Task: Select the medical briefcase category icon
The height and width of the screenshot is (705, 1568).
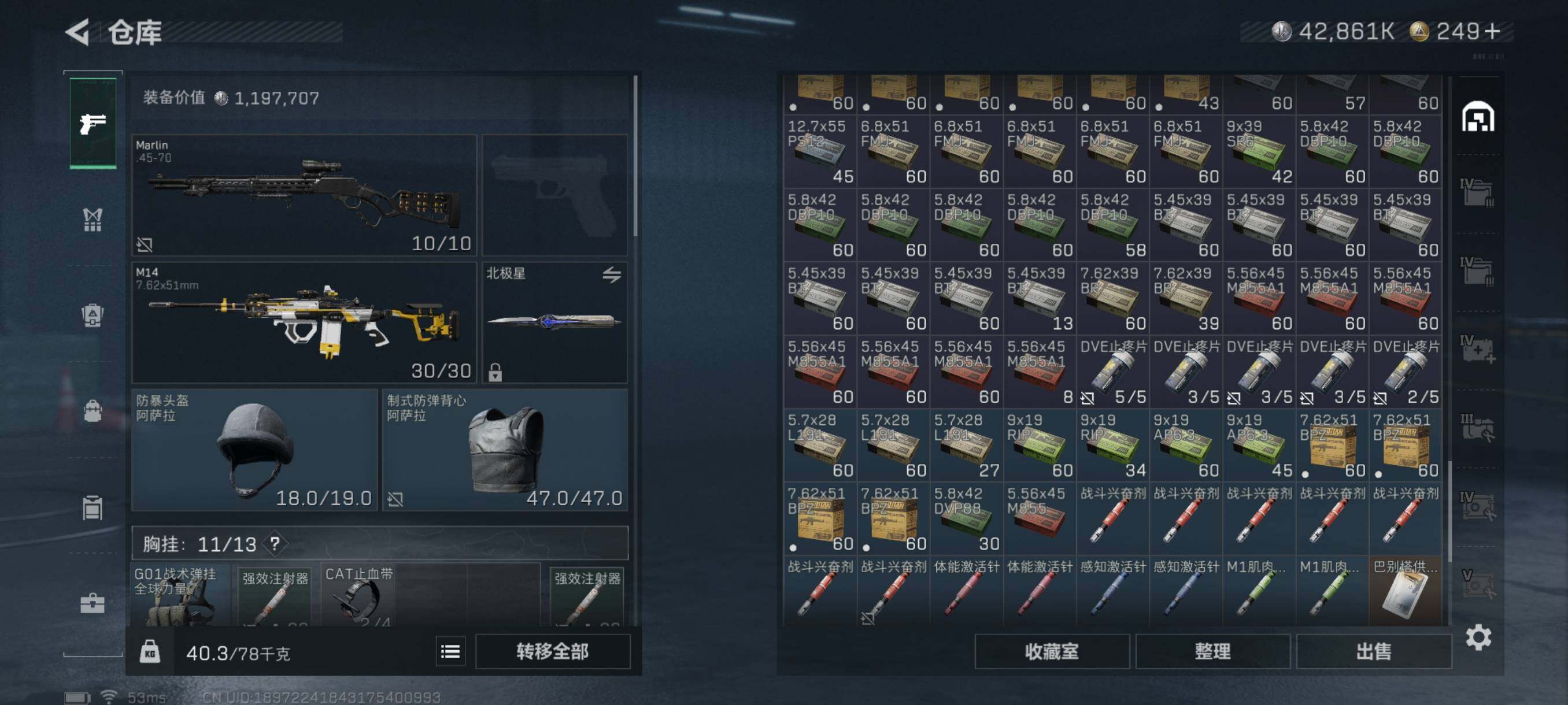Action: coord(93,603)
